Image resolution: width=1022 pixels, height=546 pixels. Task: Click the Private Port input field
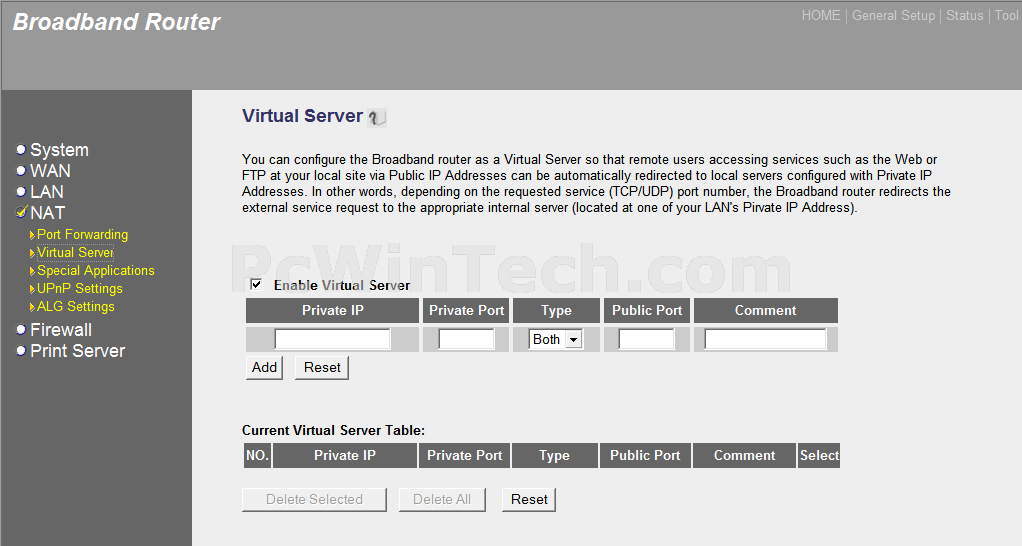click(467, 339)
